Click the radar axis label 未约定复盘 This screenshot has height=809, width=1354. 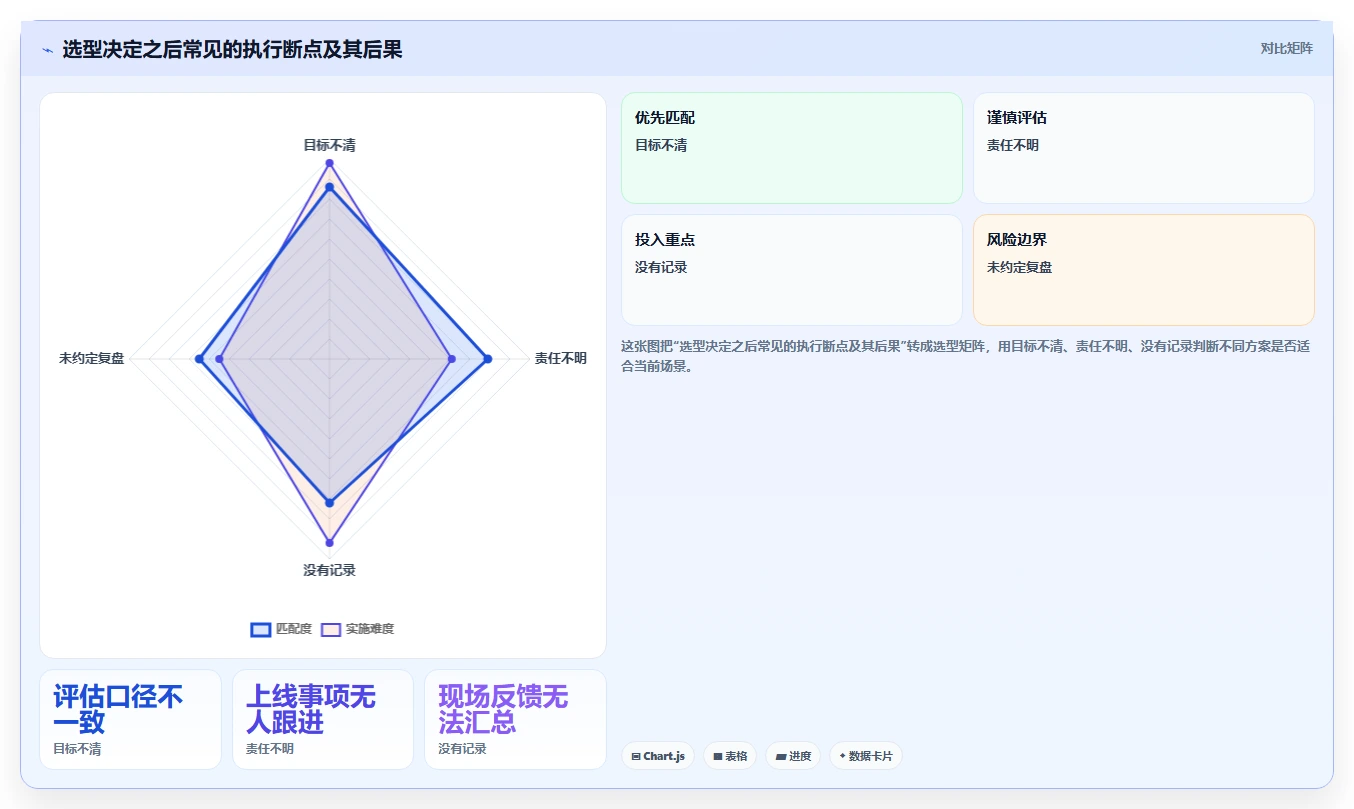92,358
